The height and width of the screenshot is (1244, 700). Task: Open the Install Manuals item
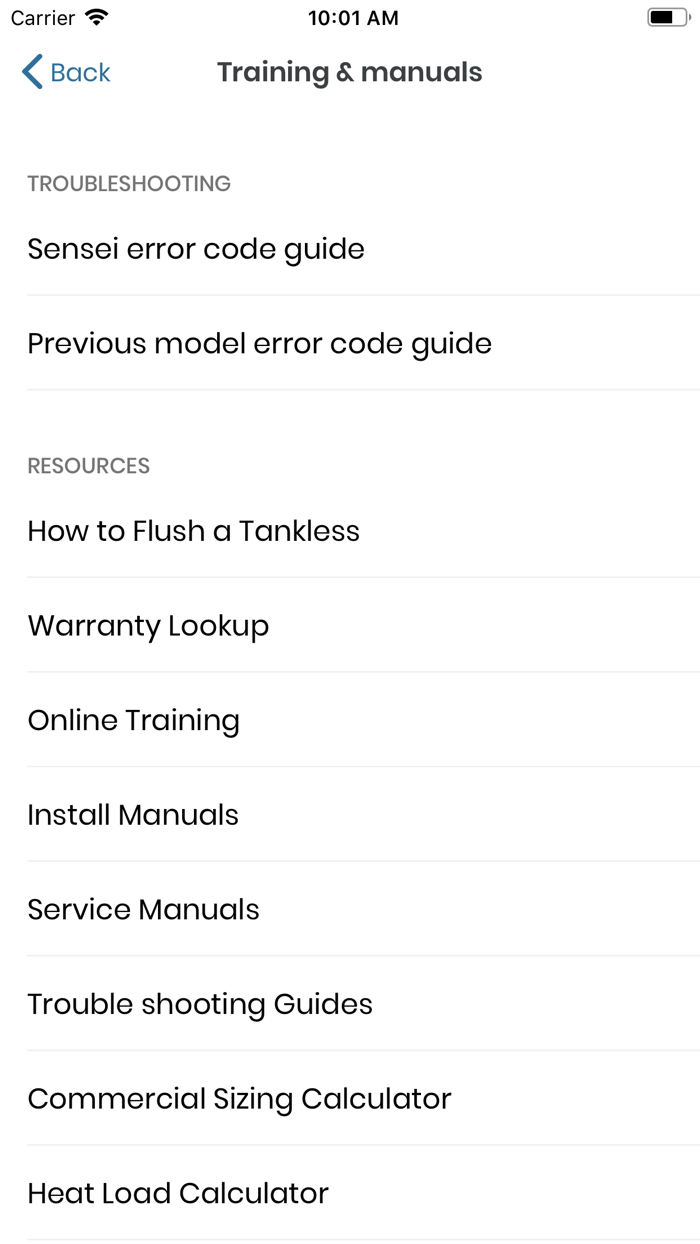(x=133, y=815)
